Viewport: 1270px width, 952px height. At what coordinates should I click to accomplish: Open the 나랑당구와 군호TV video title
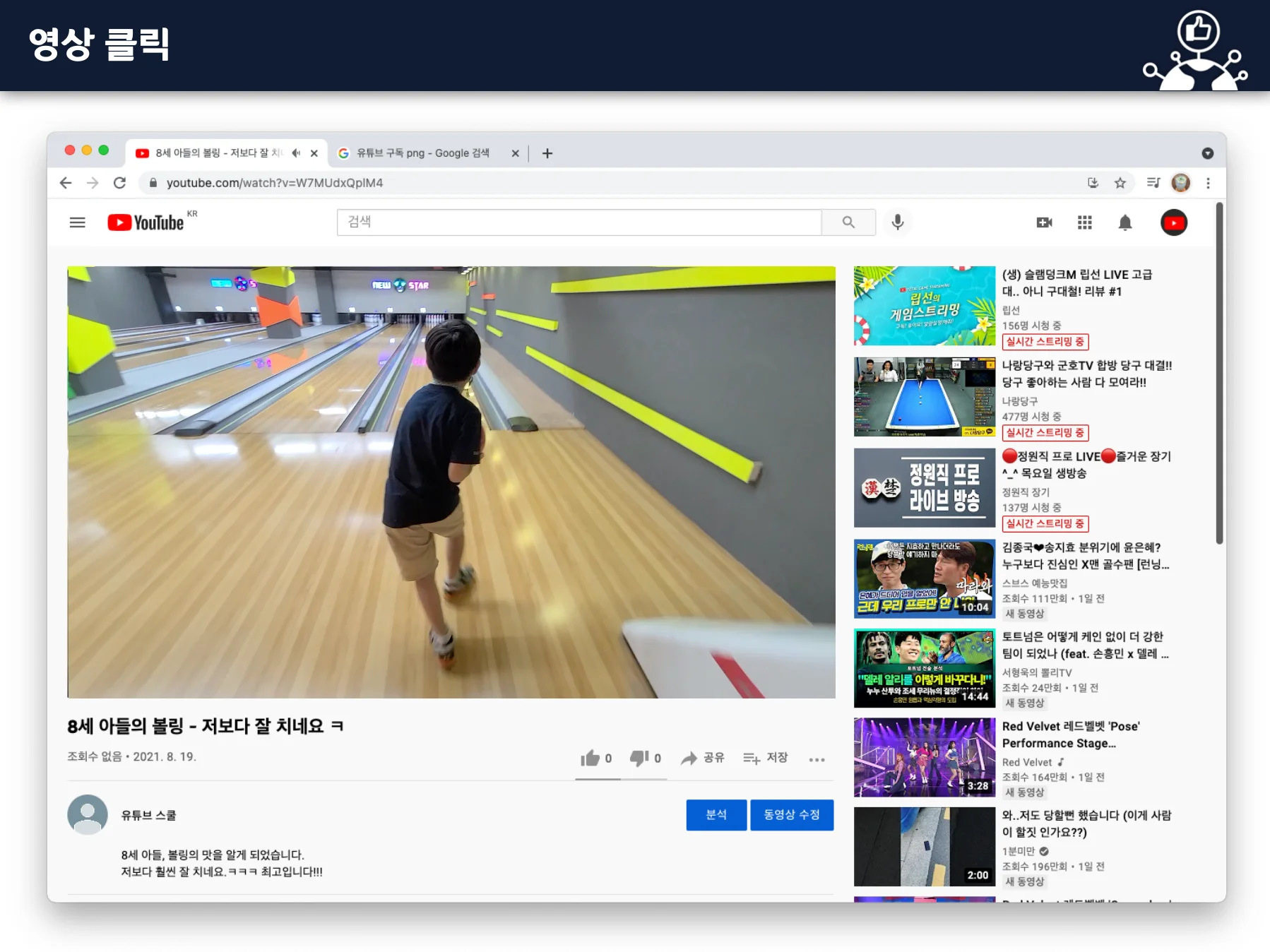click(1087, 374)
